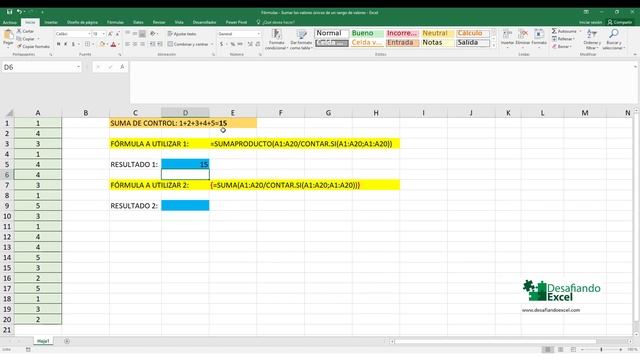Adjust the zoom slider in status bar

point(601,350)
